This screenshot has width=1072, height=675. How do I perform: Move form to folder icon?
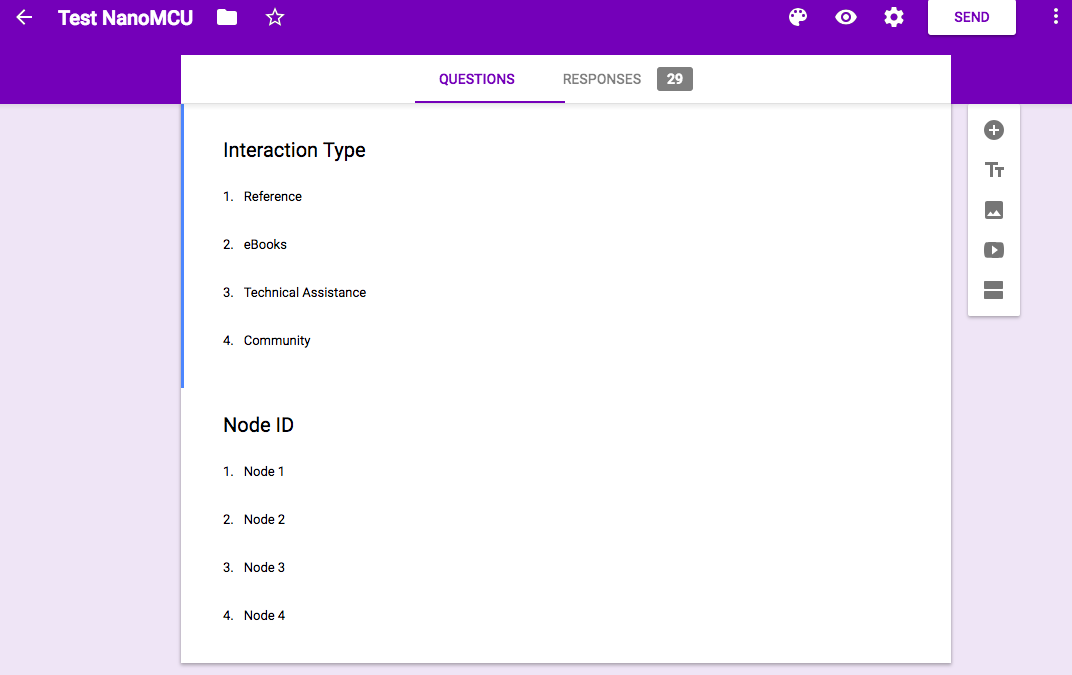tap(227, 17)
